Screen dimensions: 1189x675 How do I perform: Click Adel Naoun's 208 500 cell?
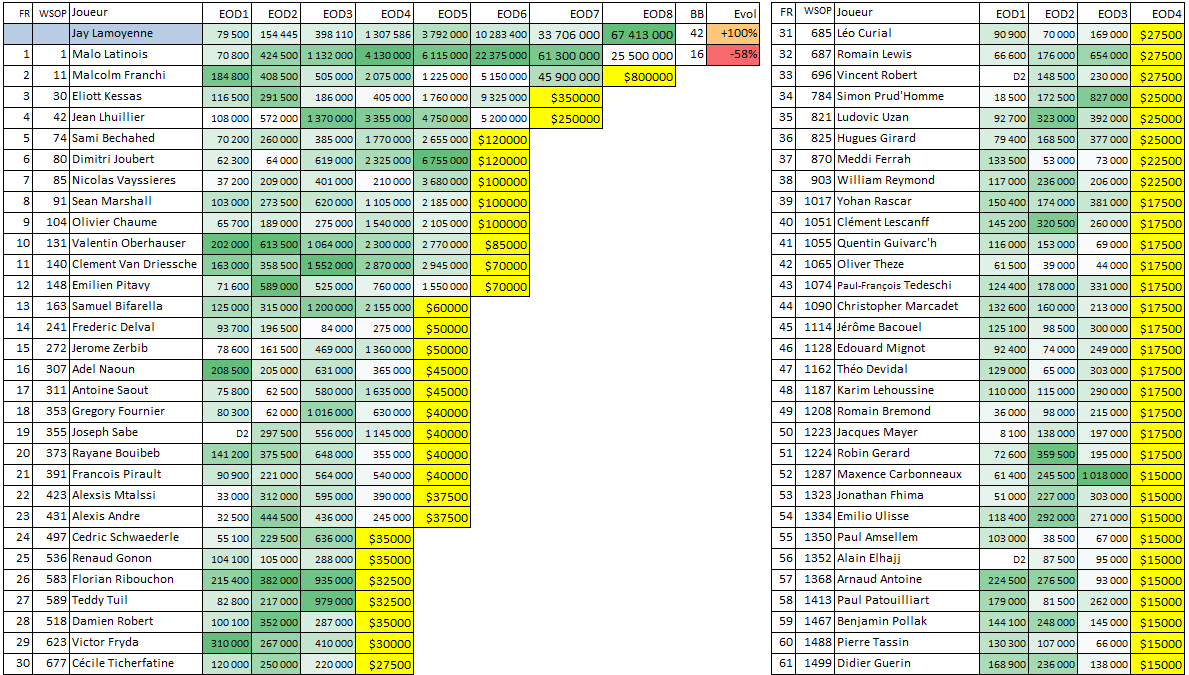227,369
